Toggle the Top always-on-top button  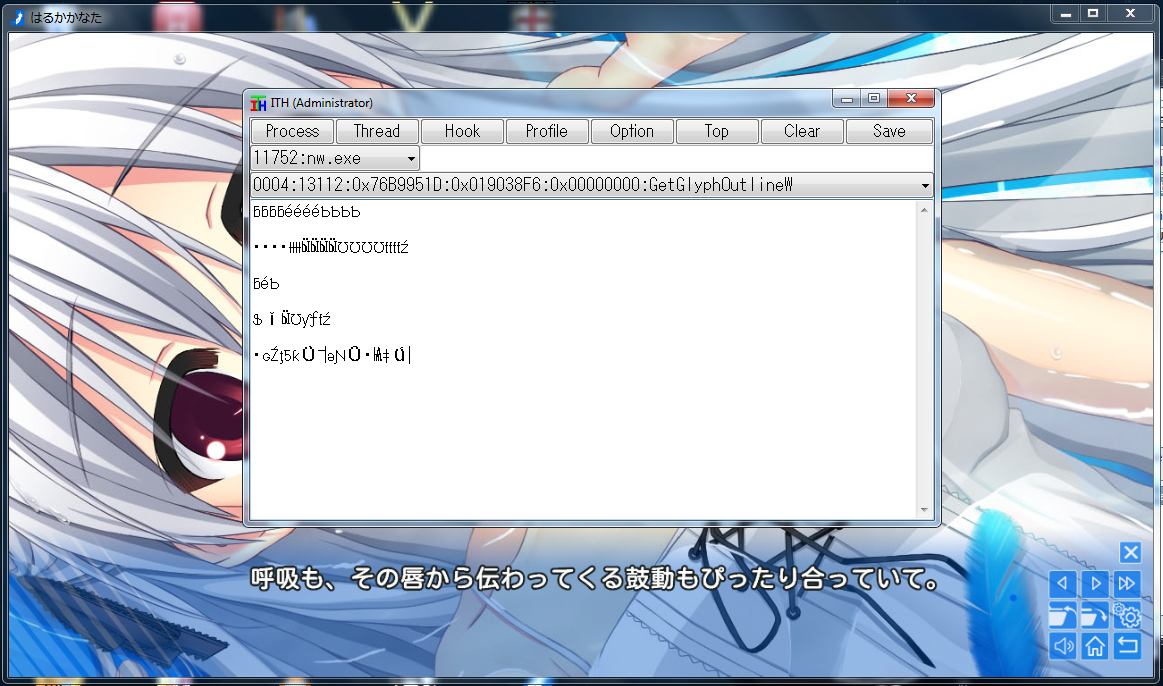point(716,131)
